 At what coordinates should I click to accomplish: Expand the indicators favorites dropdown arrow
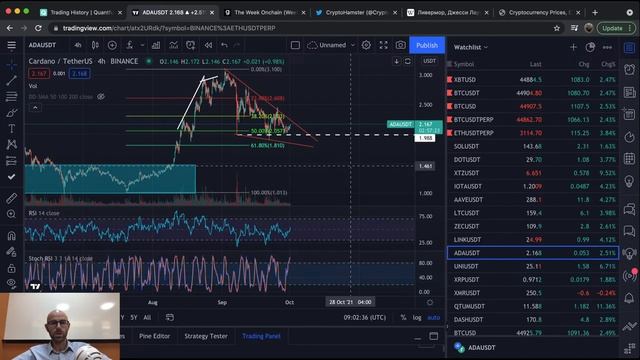click(x=142, y=45)
